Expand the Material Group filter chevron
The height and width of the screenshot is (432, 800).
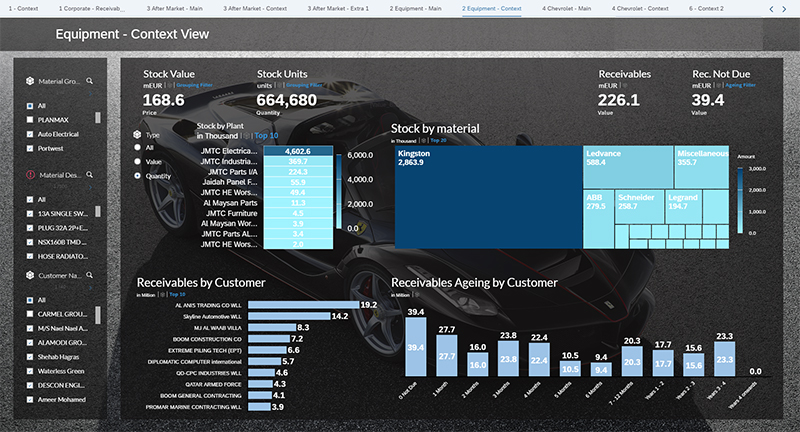pos(91,94)
